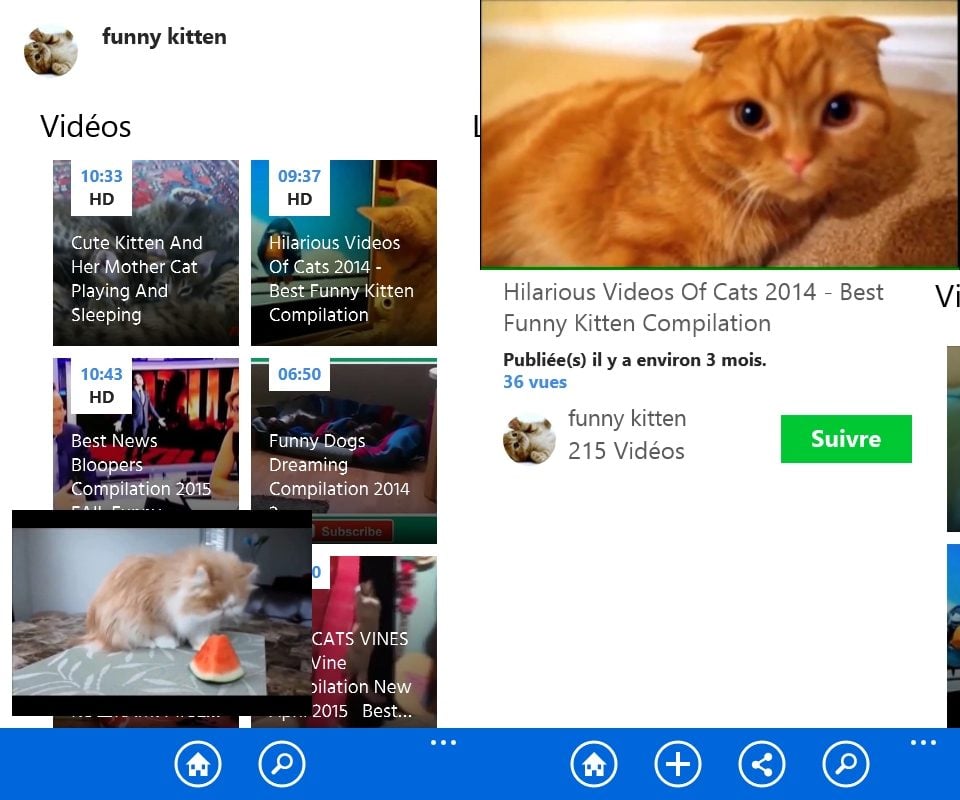The height and width of the screenshot is (800, 960).
Task: Tap the search icon beside the channel screen's home icon
Action: (x=282, y=765)
